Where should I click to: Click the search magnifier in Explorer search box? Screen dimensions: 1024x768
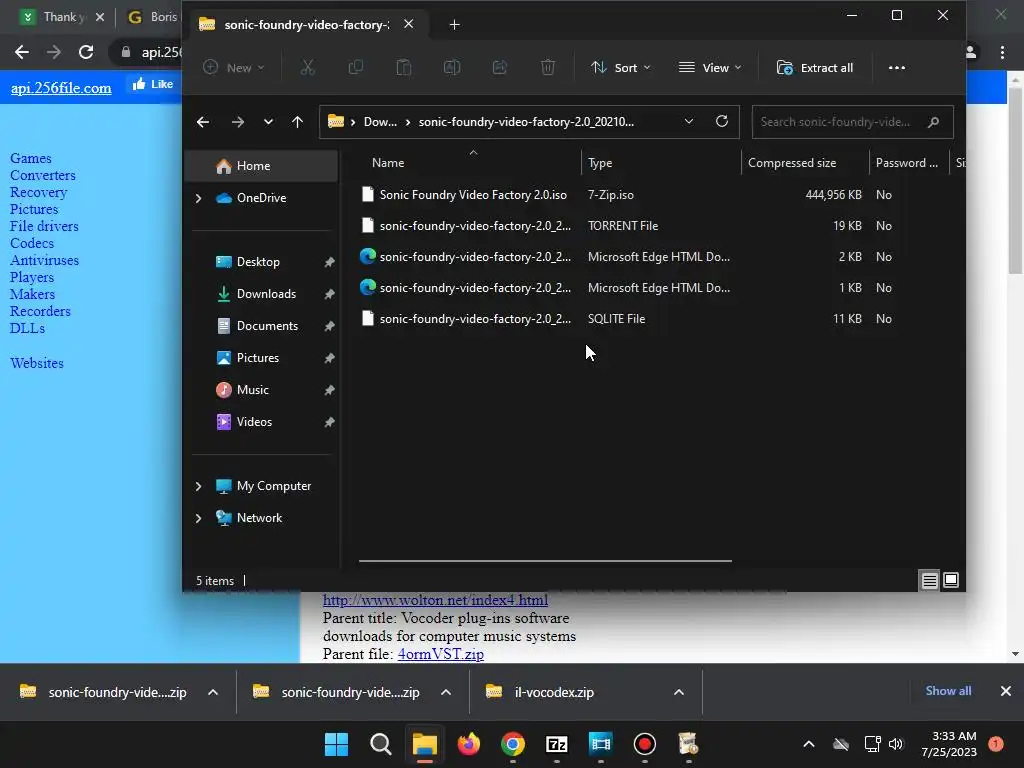[933, 122]
